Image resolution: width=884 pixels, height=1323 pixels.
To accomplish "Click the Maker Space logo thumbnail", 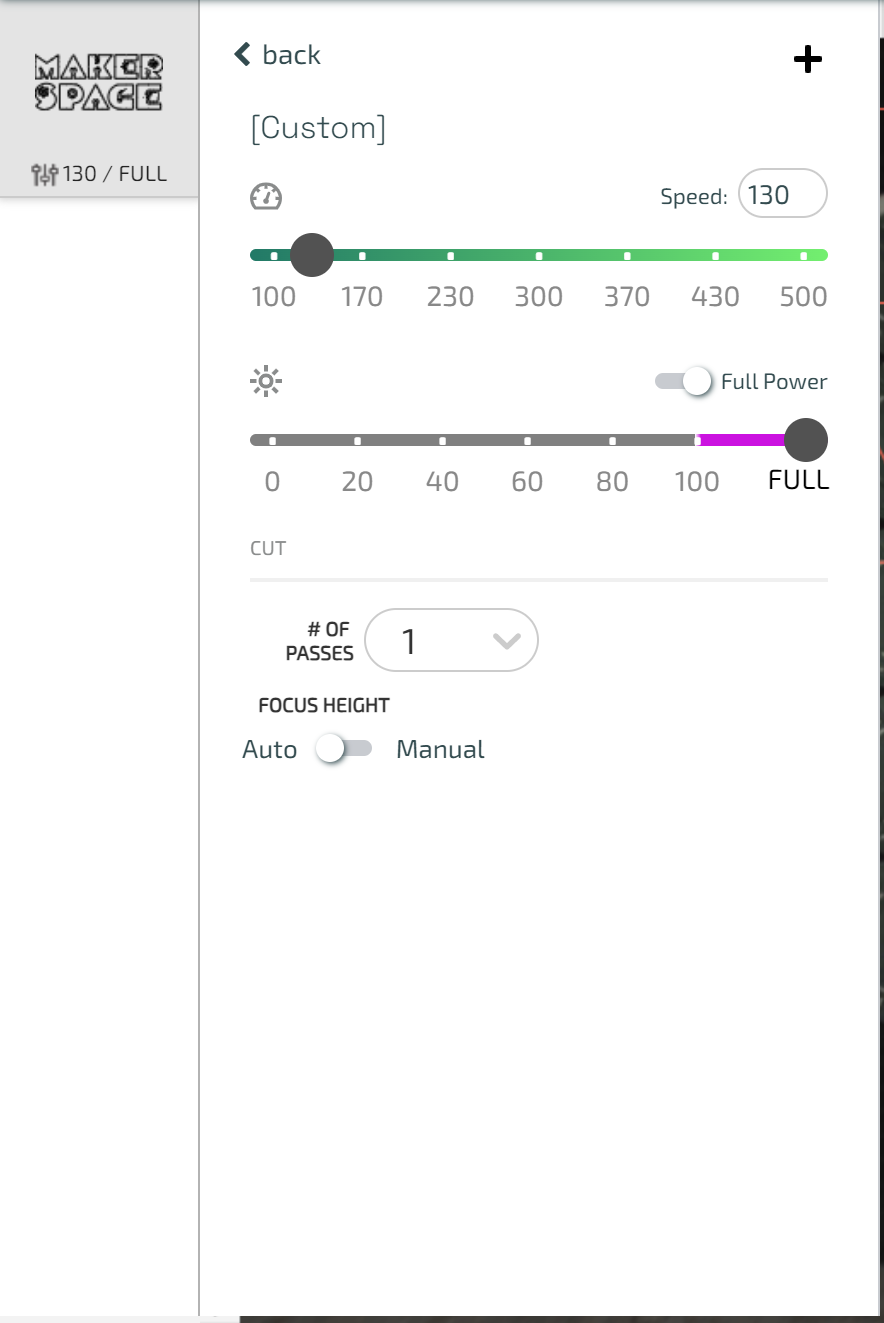I will pyautogui.click(x=99, y=82).
